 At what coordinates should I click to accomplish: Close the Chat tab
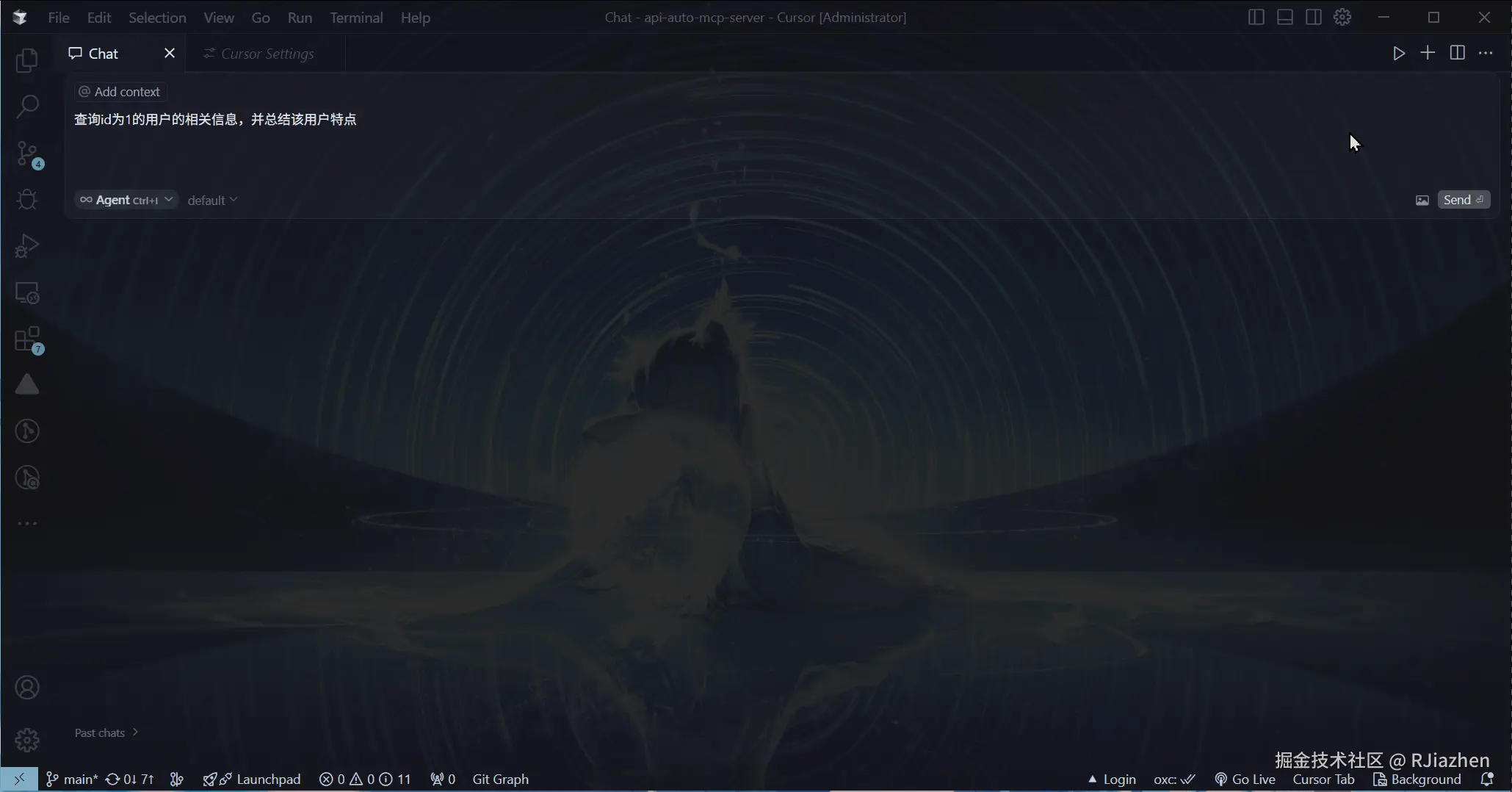tap(170, 53)
